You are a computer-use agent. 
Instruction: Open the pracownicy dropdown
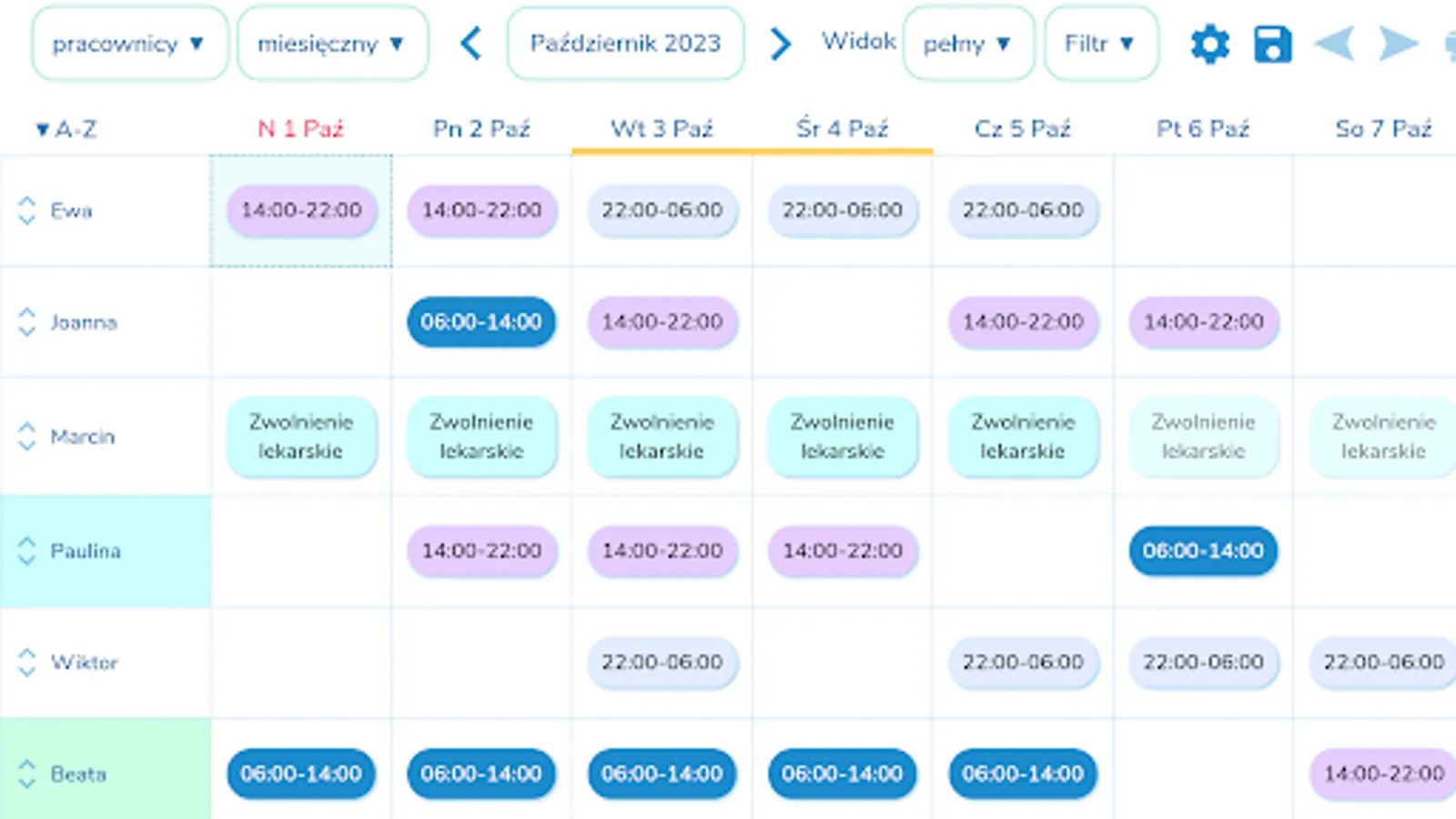pyautogui.click(x=129, y=44)
